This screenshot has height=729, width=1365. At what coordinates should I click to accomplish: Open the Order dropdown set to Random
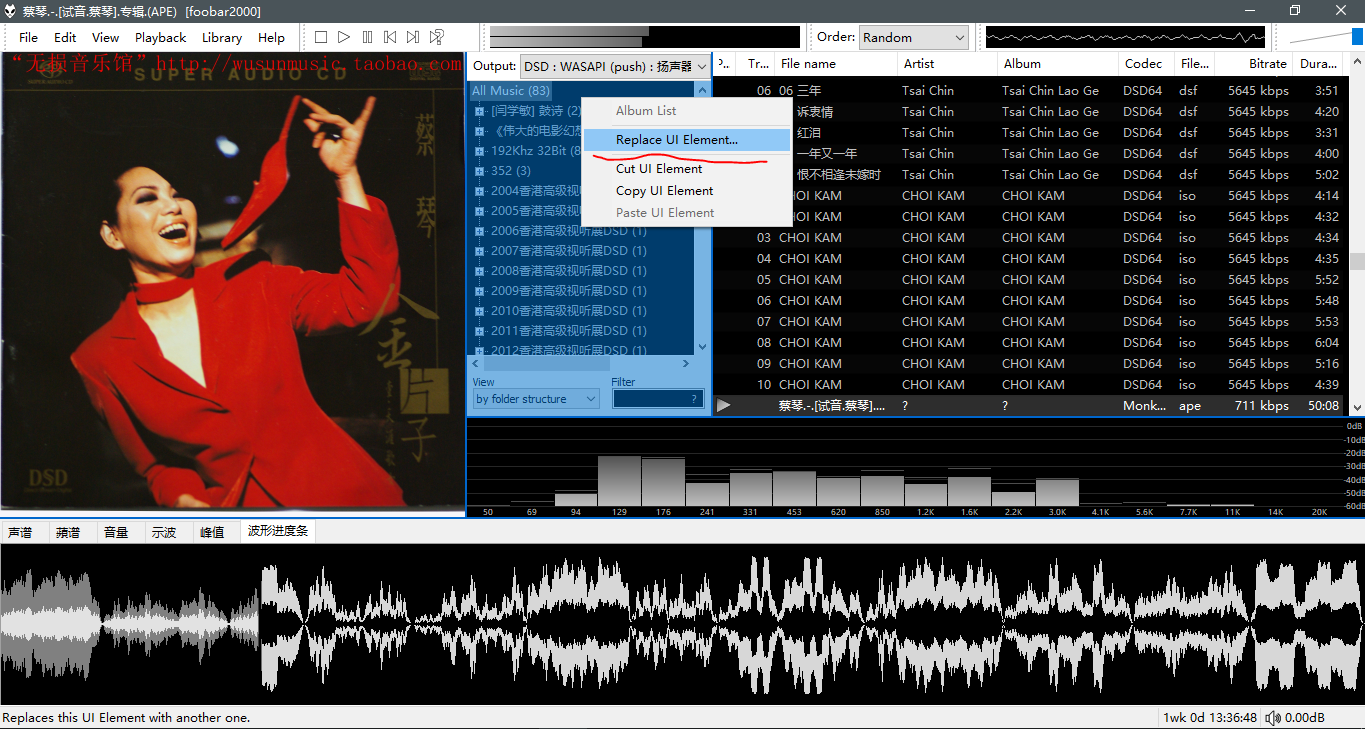coord(914,37)
